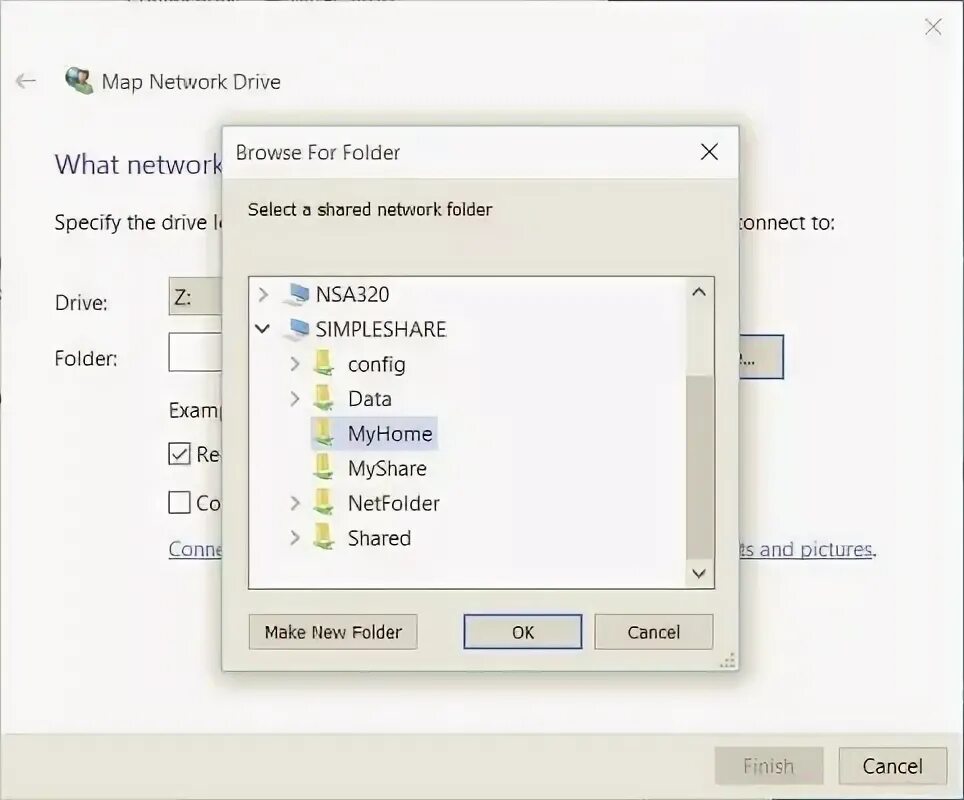Go back with the wizard back arrow
Screen dimensions: 964x800
pos(26,81)
